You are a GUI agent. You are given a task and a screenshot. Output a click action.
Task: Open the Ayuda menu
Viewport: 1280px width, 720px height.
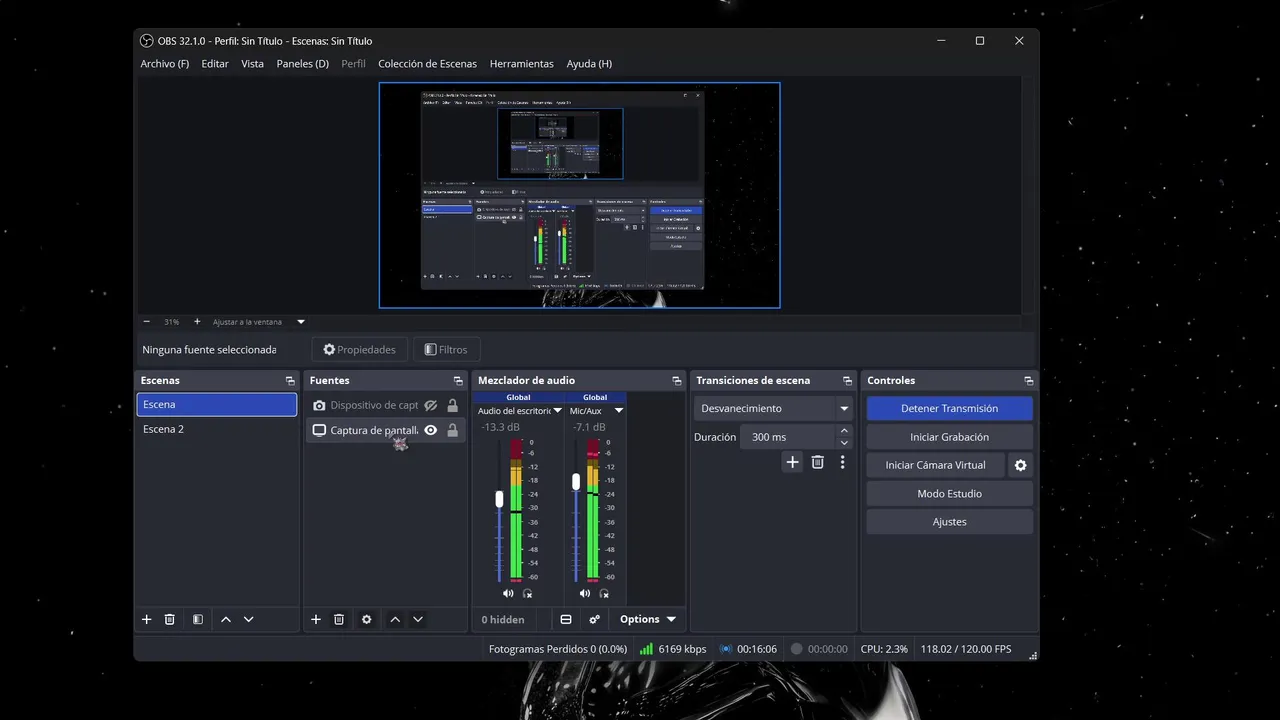pyautogui.click(x=589, y=64)
